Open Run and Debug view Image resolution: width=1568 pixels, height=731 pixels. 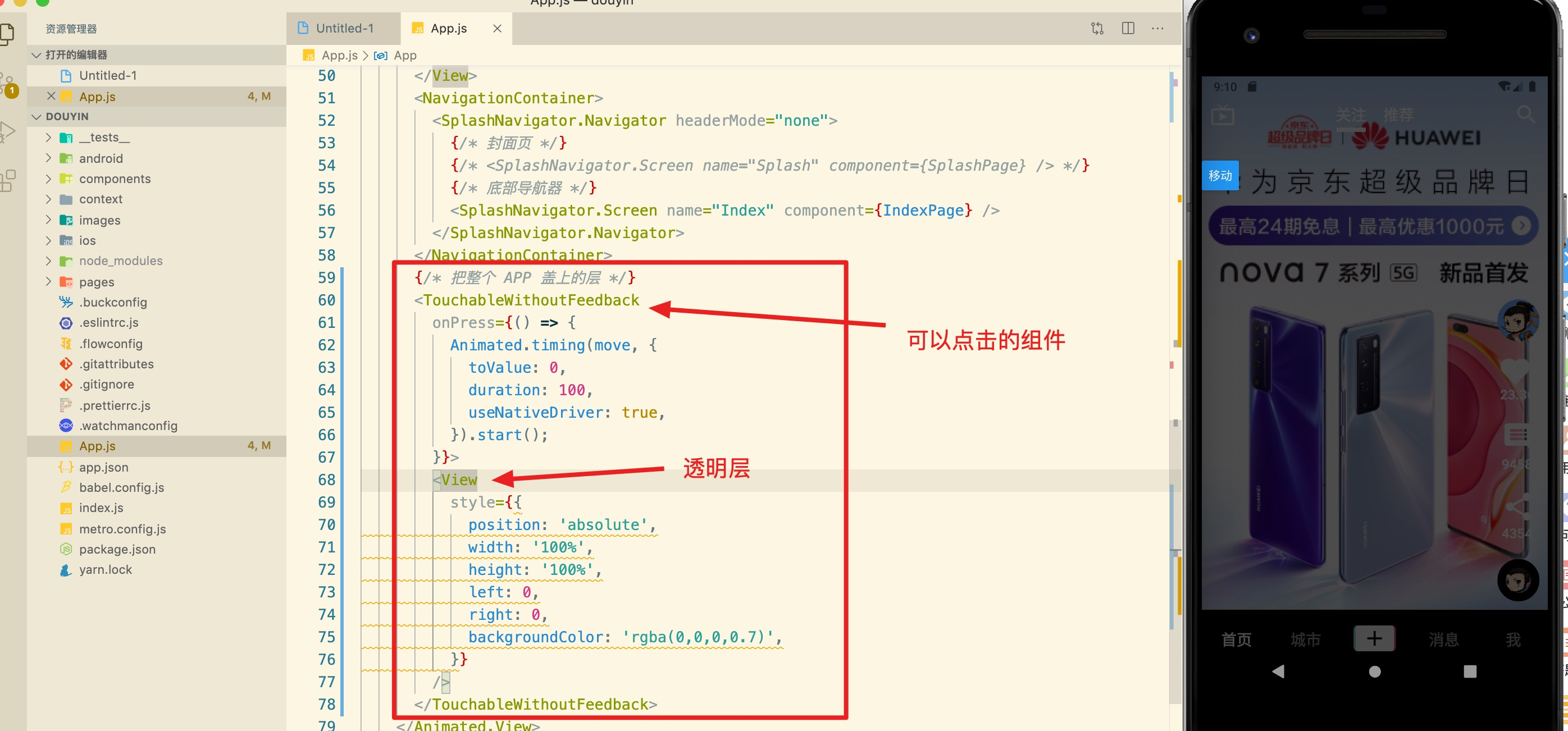pyautogui.click(x=7, y=131)
